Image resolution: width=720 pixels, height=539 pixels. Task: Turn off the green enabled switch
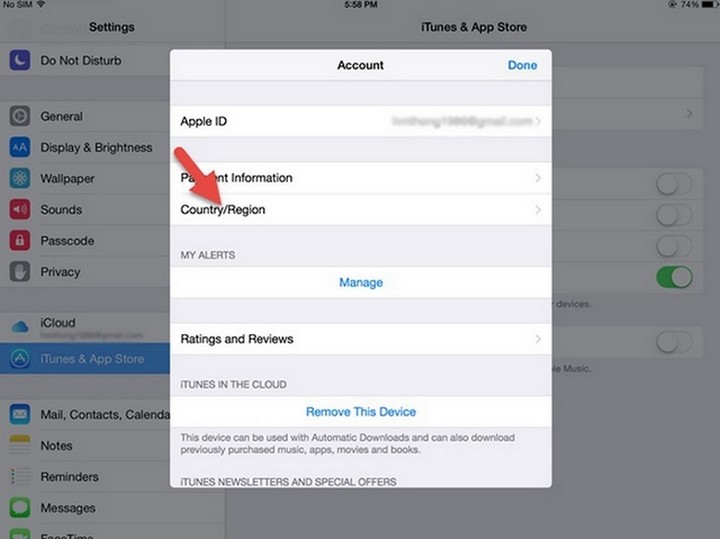click(x=674, y=277)
